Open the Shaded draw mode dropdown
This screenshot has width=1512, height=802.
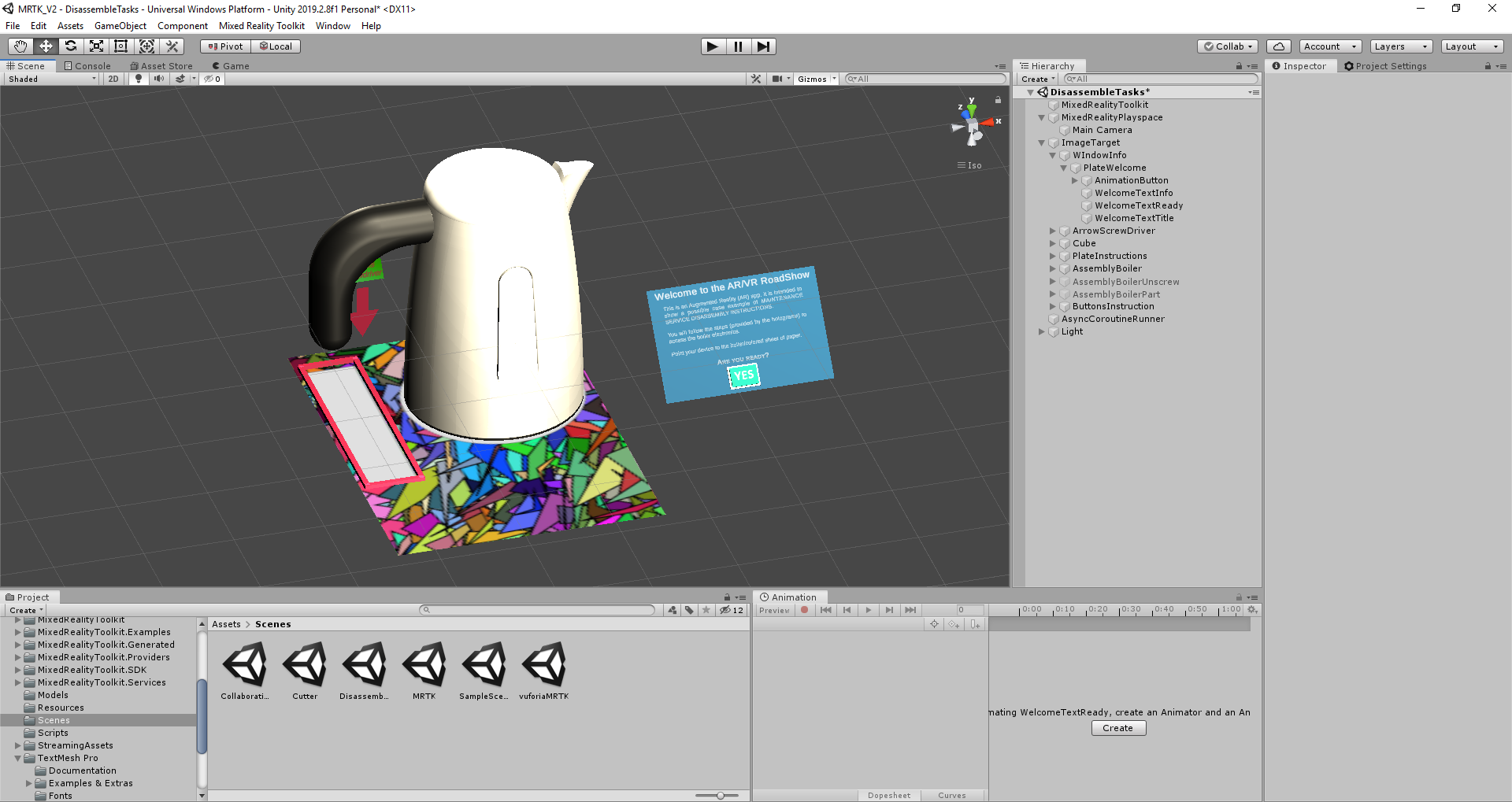pos(52,79)
